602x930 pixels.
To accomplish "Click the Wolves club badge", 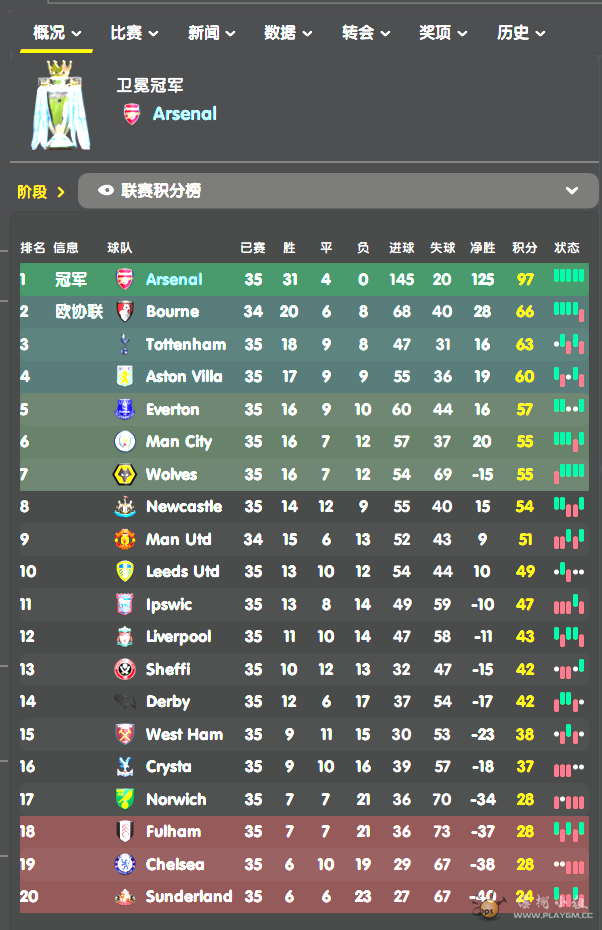I will tap(125, 474).
